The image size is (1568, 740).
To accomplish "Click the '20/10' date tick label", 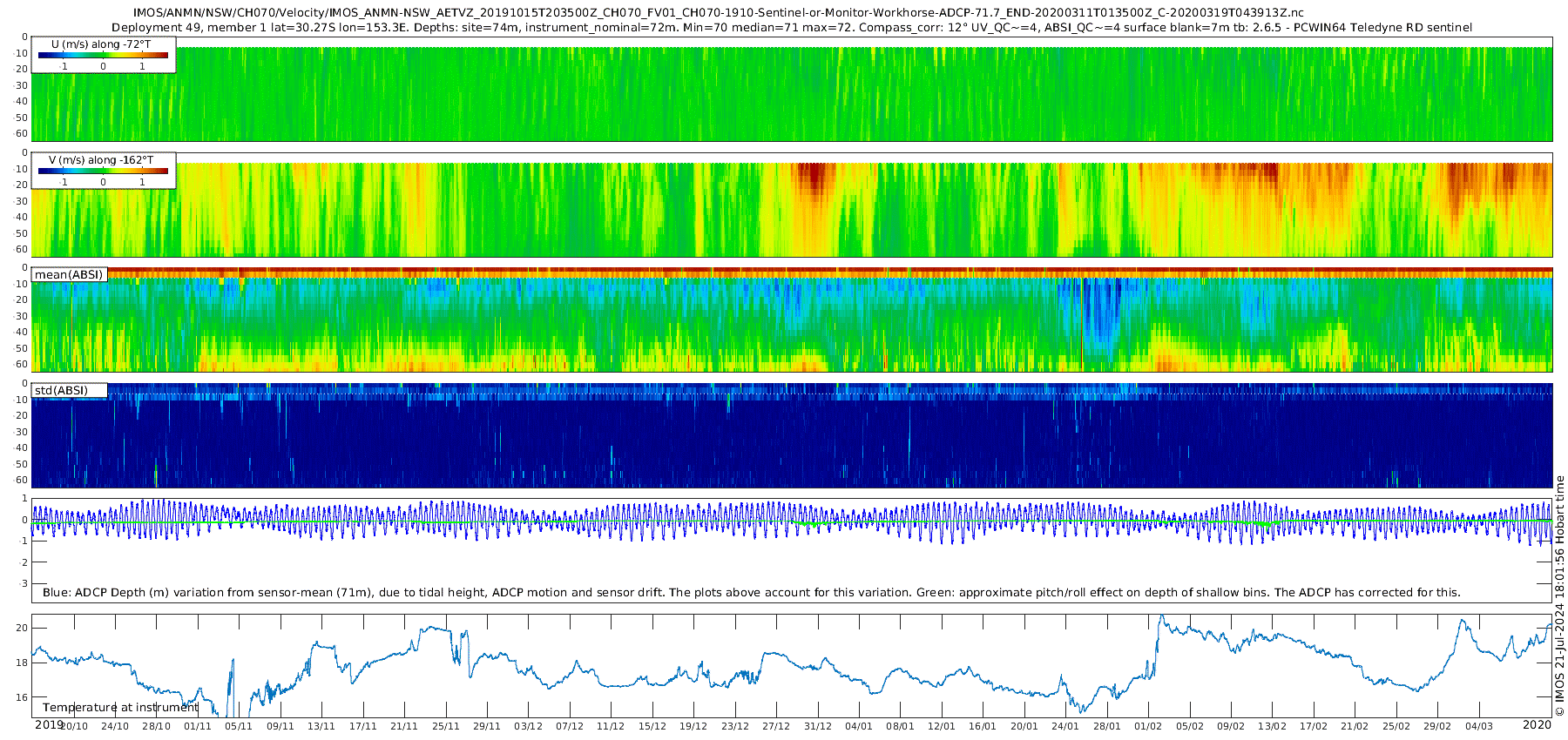I will click(x=74, y=726).
